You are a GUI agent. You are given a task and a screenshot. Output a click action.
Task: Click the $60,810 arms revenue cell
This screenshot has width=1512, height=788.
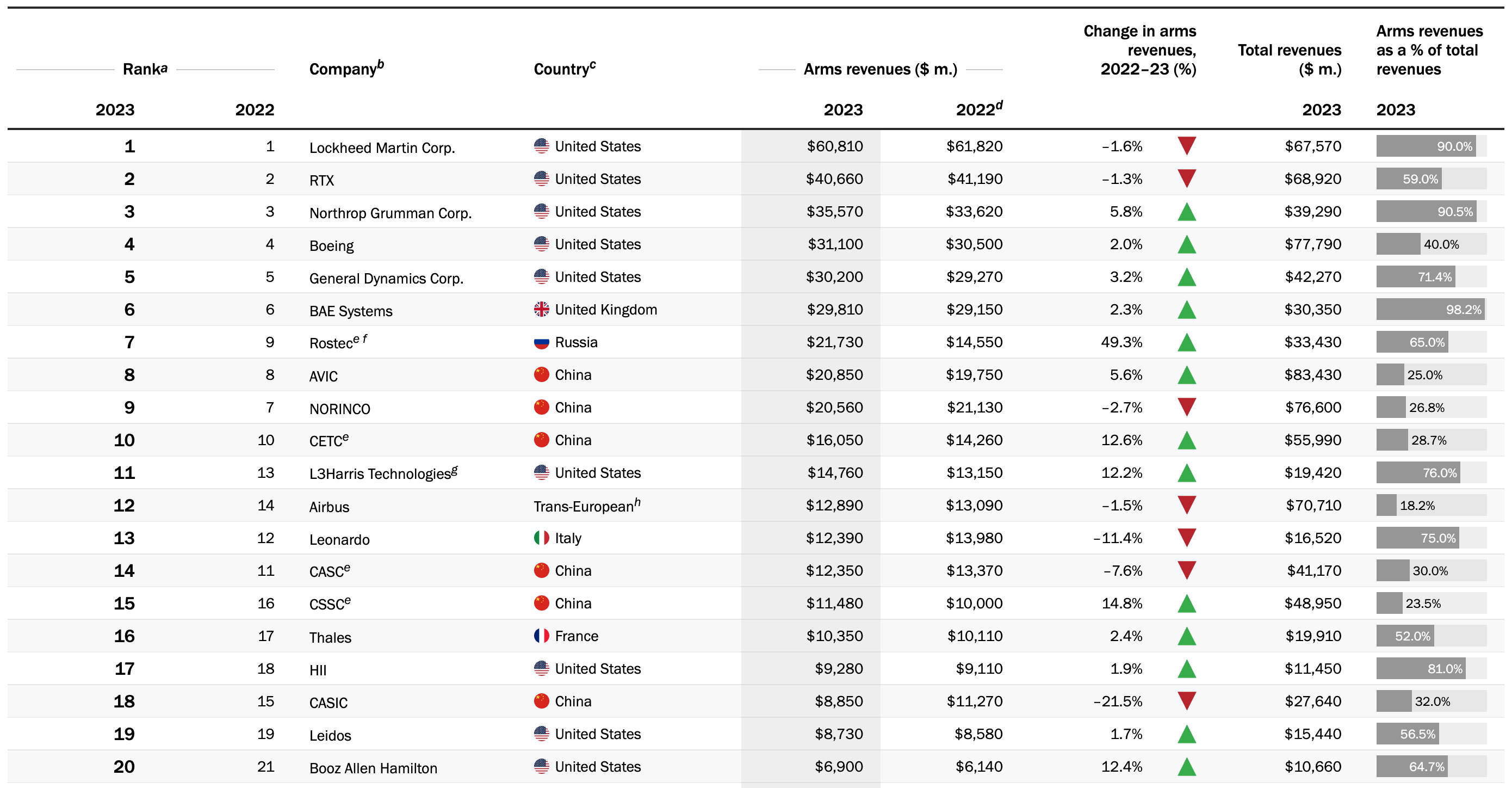(x=834, y=146)
